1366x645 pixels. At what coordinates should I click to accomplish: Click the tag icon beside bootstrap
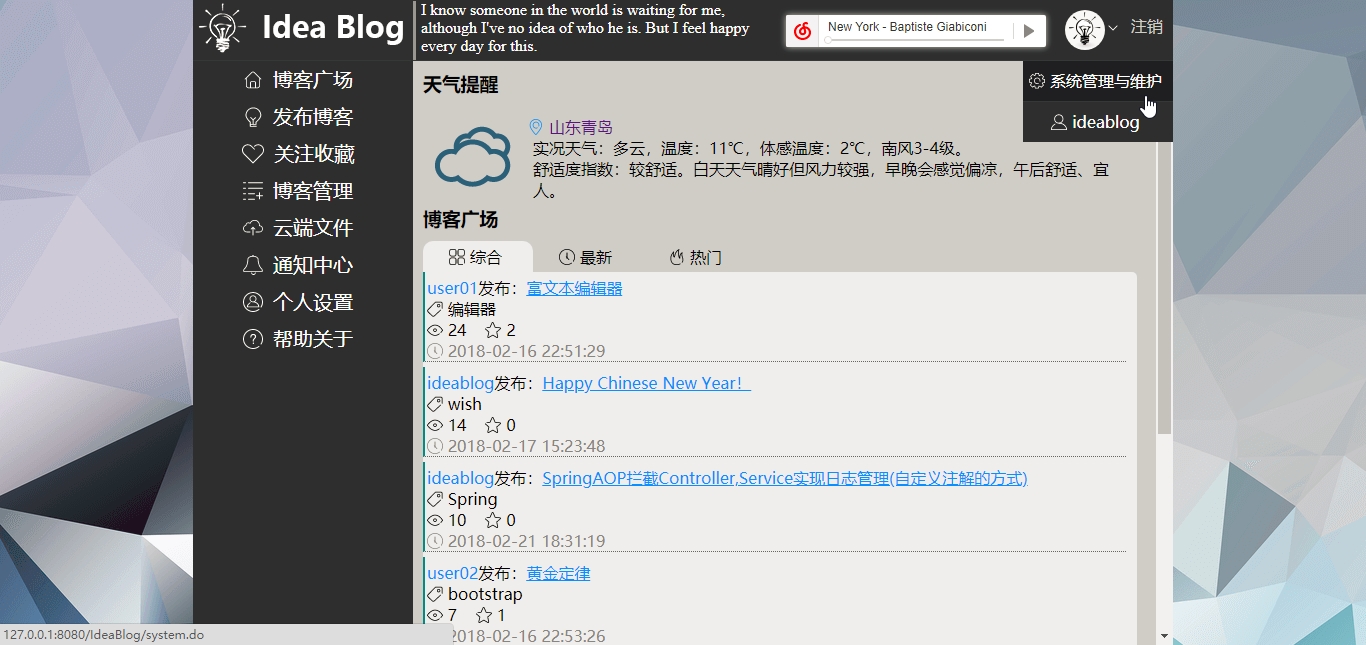[x=435, y=595]
